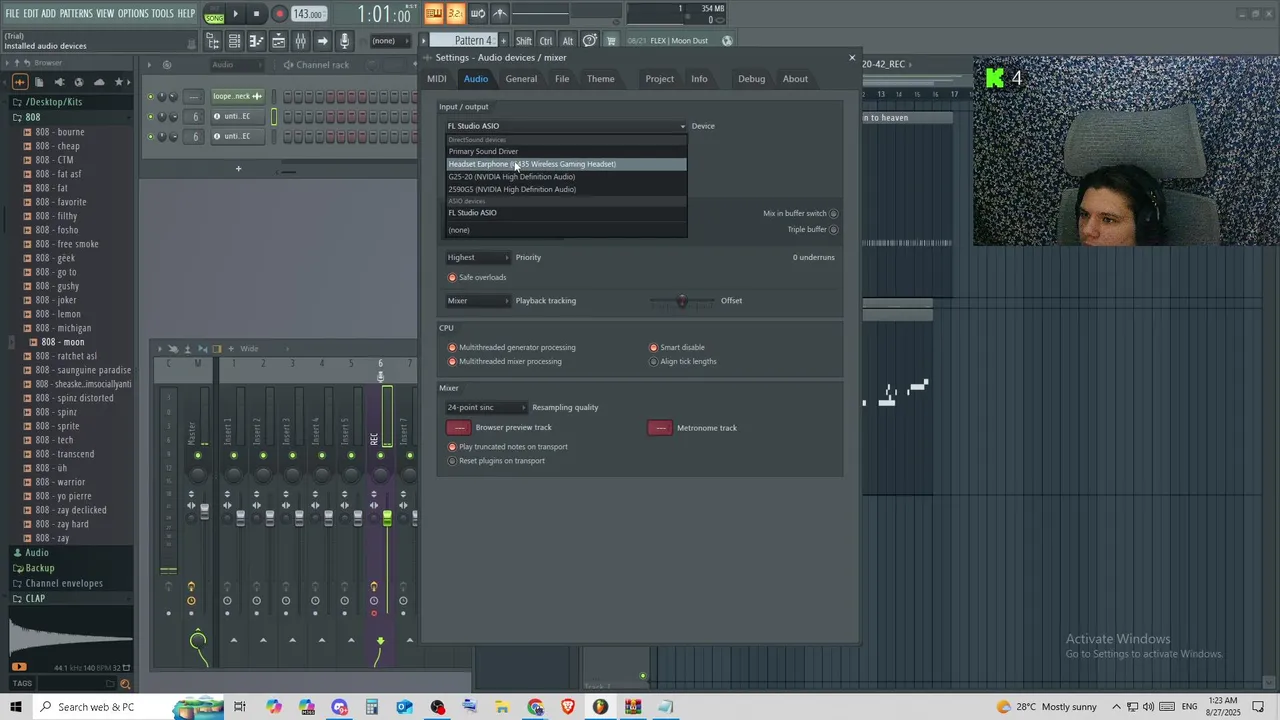Click the countdown before recording icon
The image size is (1280, 720).
(x=455, y=14)
